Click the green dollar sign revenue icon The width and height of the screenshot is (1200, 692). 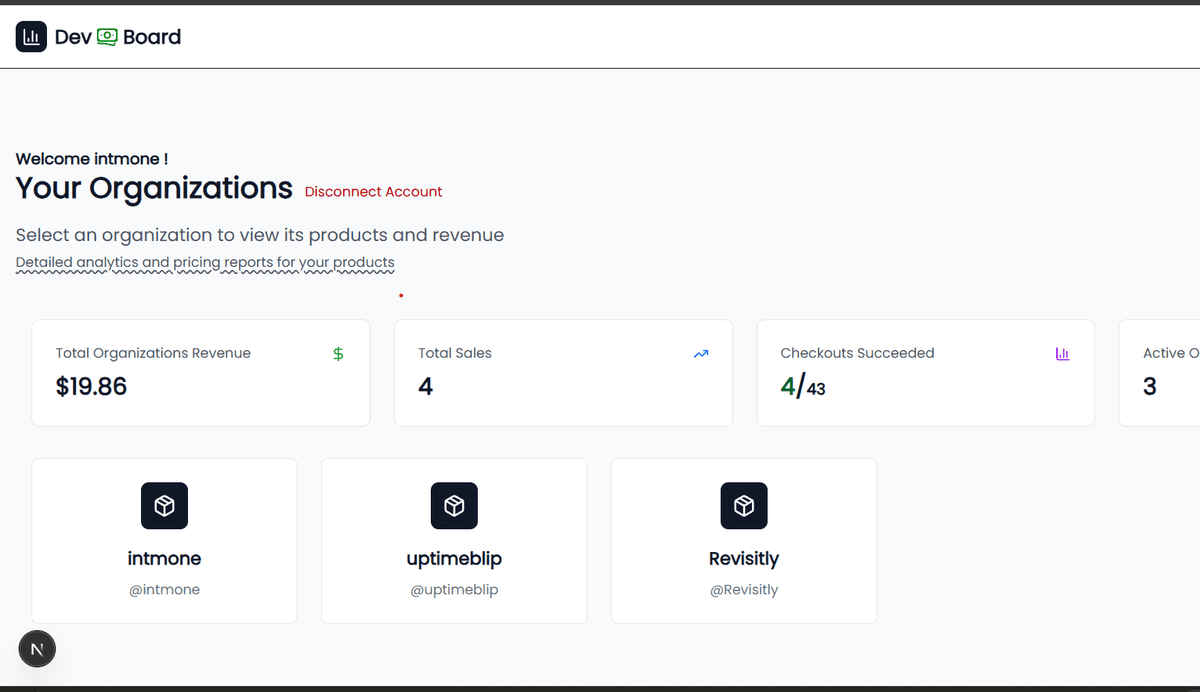click(x=338, y=353)
